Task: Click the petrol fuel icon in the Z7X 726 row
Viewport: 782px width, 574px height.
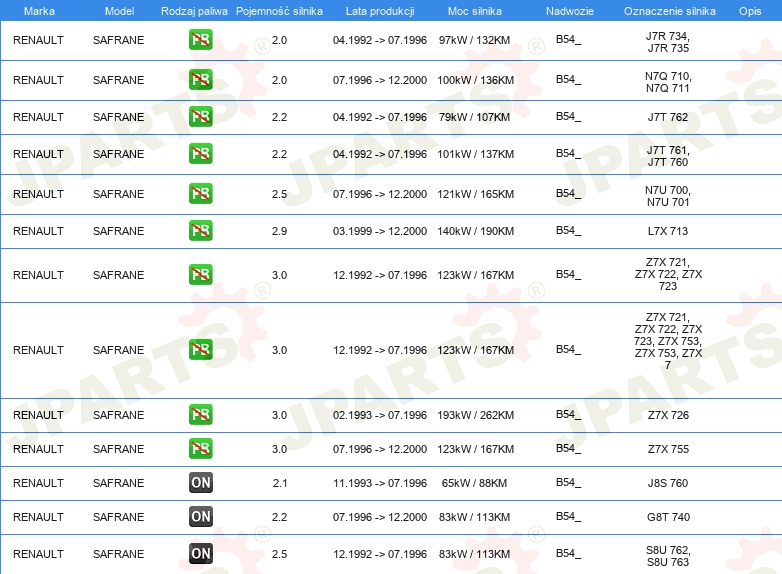Action: coord(200,415)
